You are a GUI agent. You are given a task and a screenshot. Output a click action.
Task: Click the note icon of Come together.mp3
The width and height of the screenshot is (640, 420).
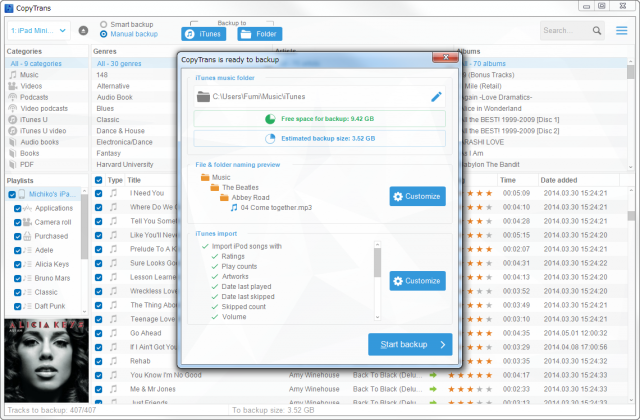pos(234,208)
